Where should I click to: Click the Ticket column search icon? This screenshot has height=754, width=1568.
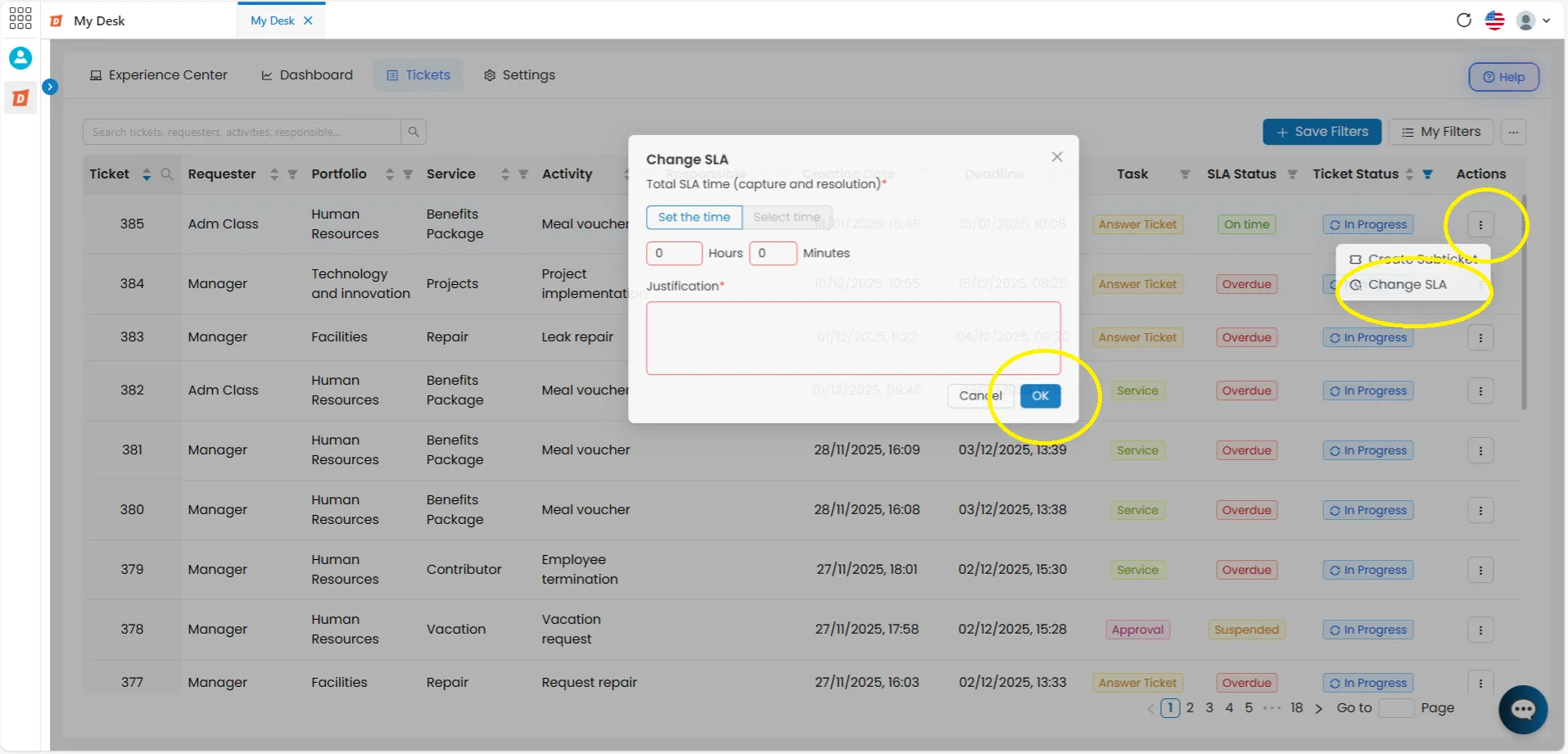coord(167,174)
